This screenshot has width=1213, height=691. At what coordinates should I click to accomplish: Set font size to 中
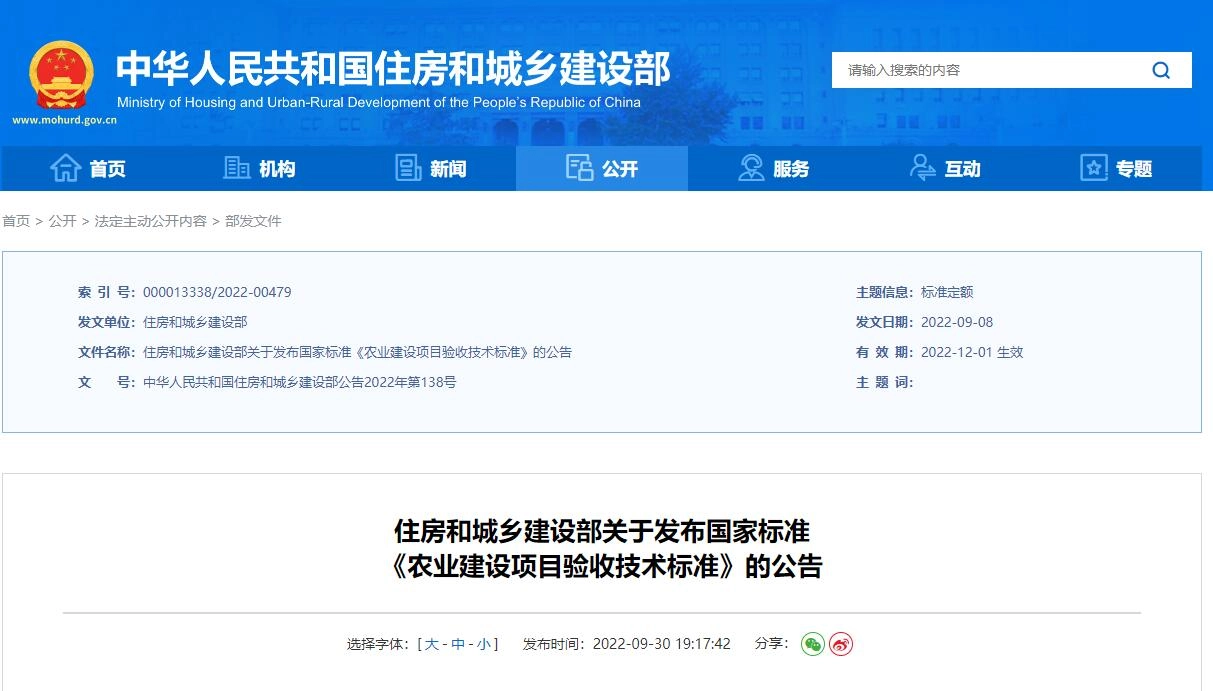(x=458, y=644)
